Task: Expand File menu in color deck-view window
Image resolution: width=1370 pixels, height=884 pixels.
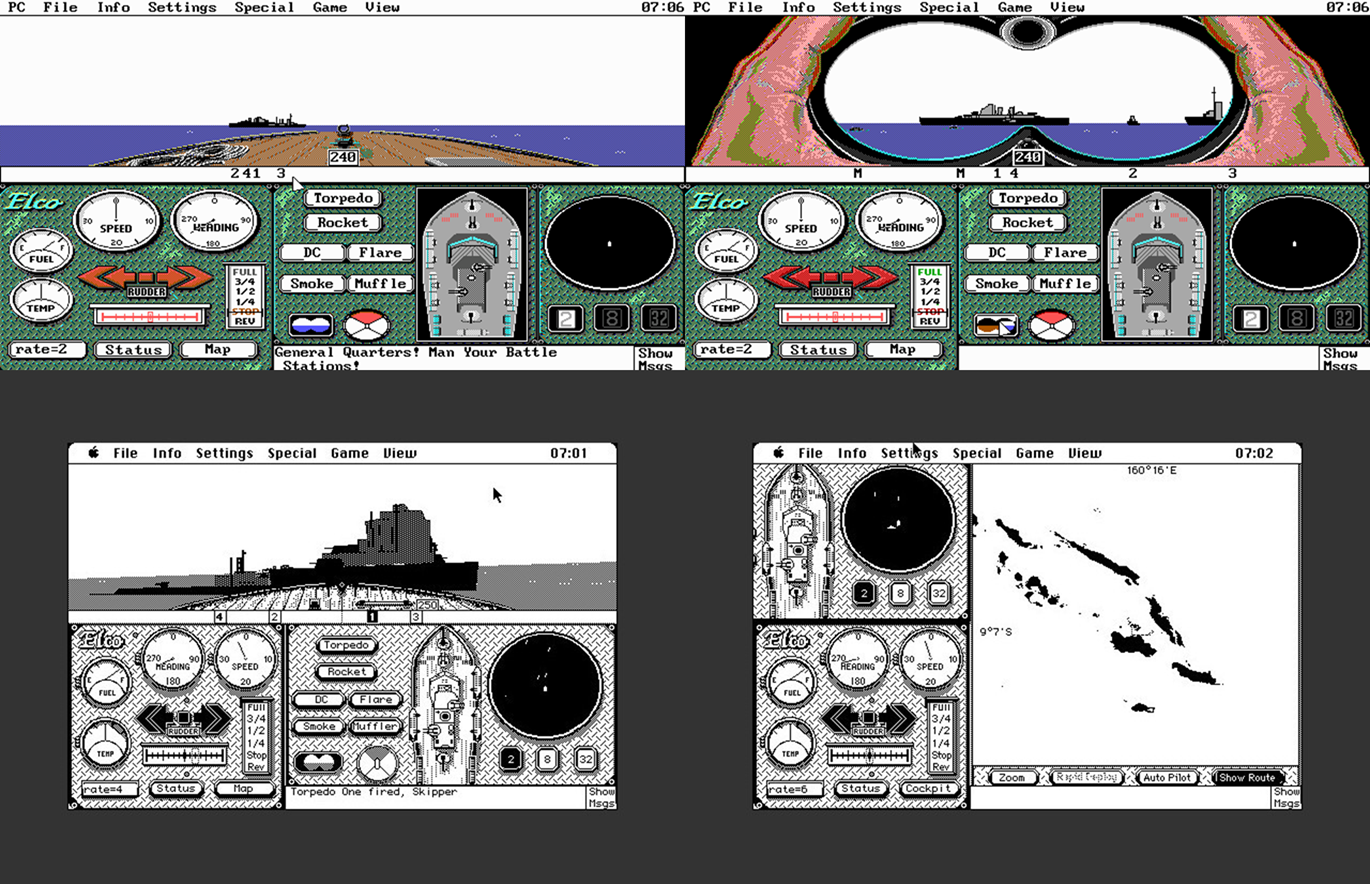Action: (60, 7)
